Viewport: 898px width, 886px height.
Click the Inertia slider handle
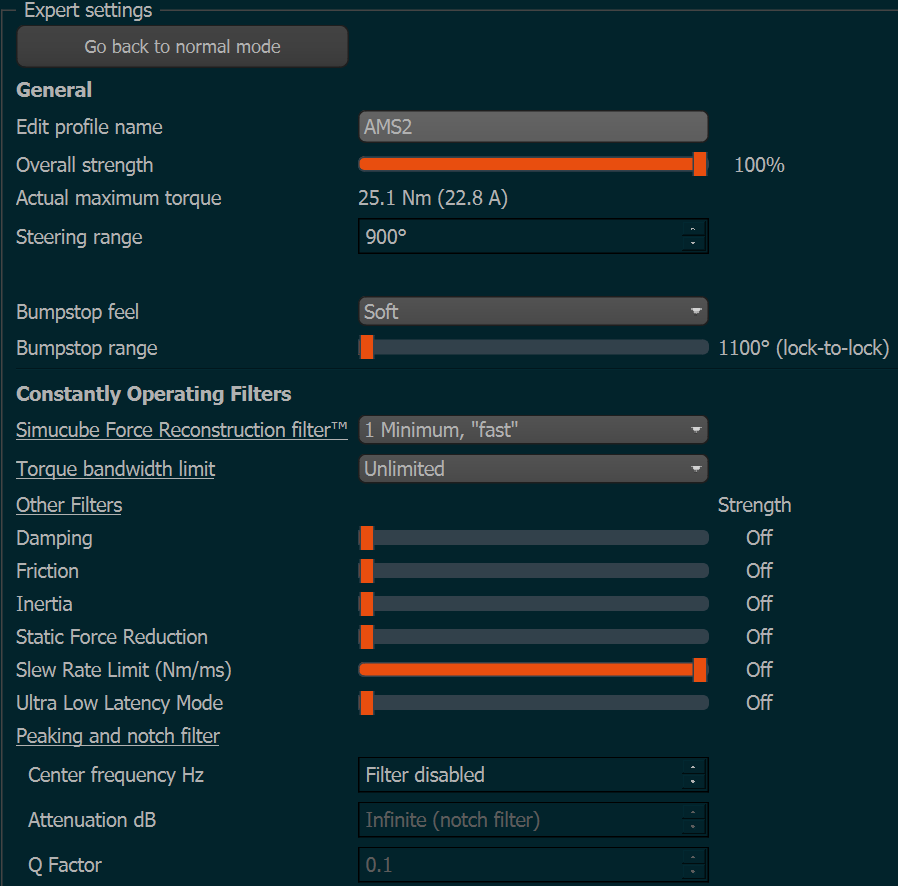[367, 604]
